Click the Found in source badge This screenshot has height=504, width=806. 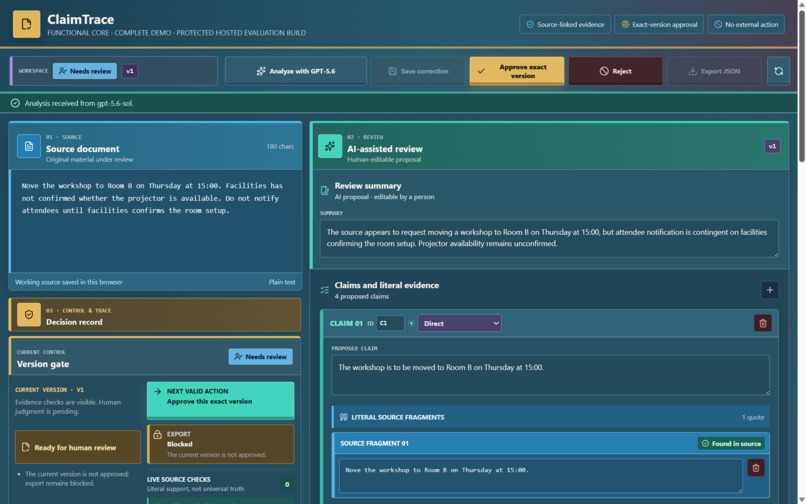click(731, 443)
